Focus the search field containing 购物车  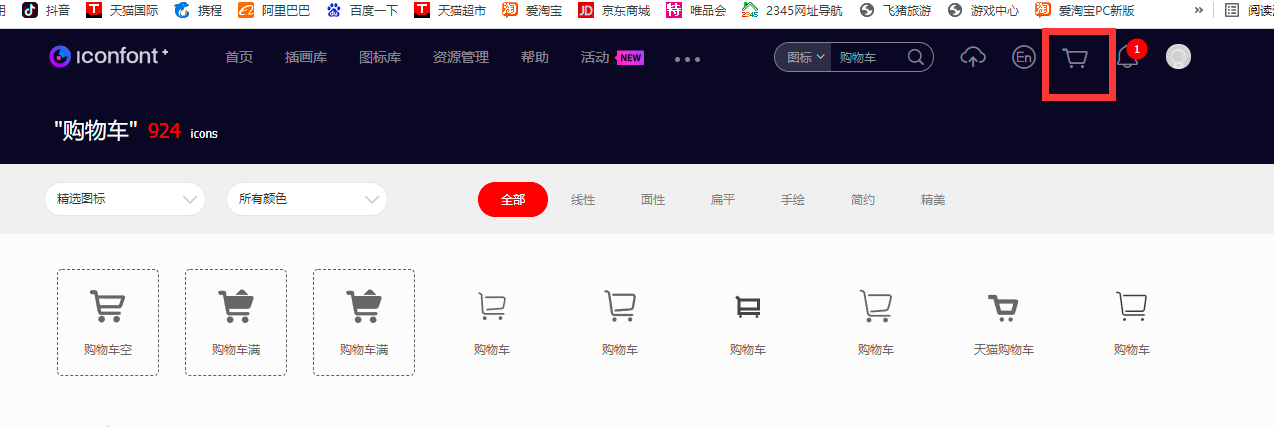tap(869, 57)
